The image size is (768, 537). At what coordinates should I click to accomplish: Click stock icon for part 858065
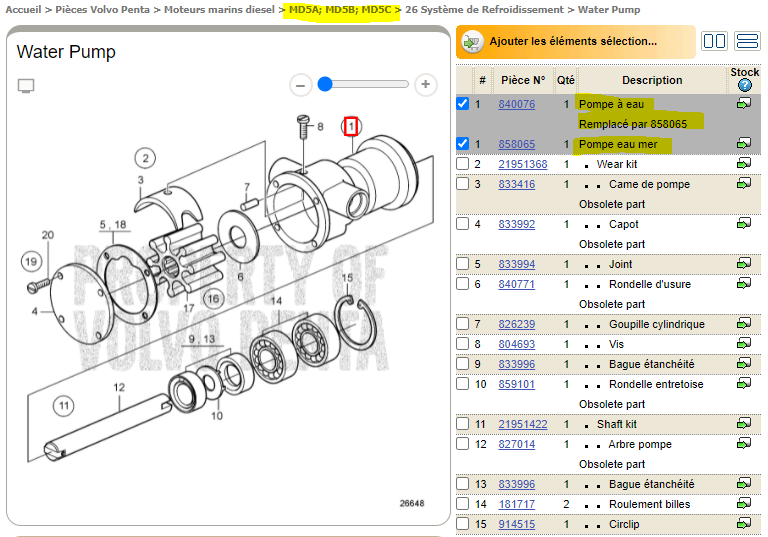point(744,143)
